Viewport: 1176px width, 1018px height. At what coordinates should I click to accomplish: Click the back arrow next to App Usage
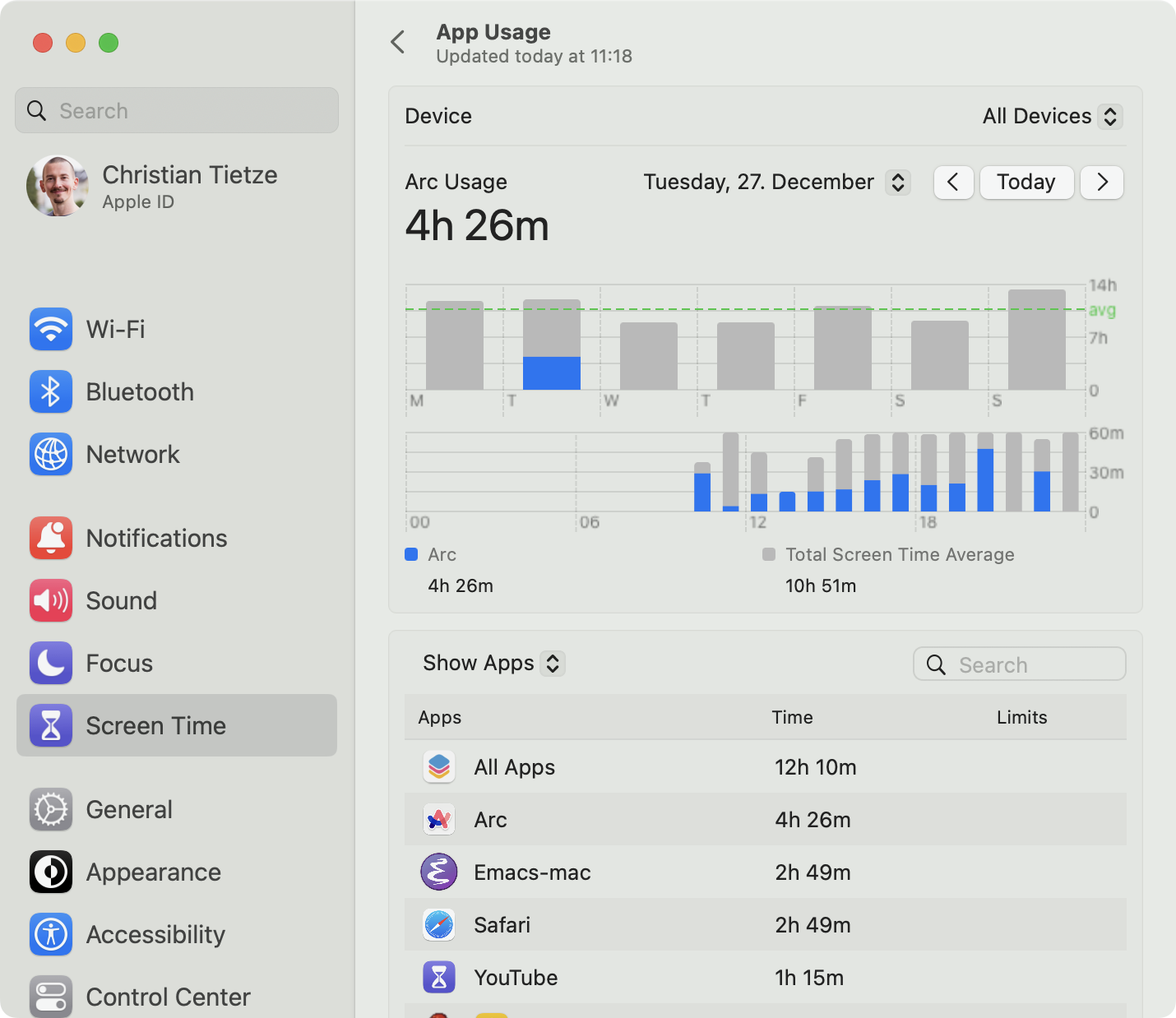[399, 42]
